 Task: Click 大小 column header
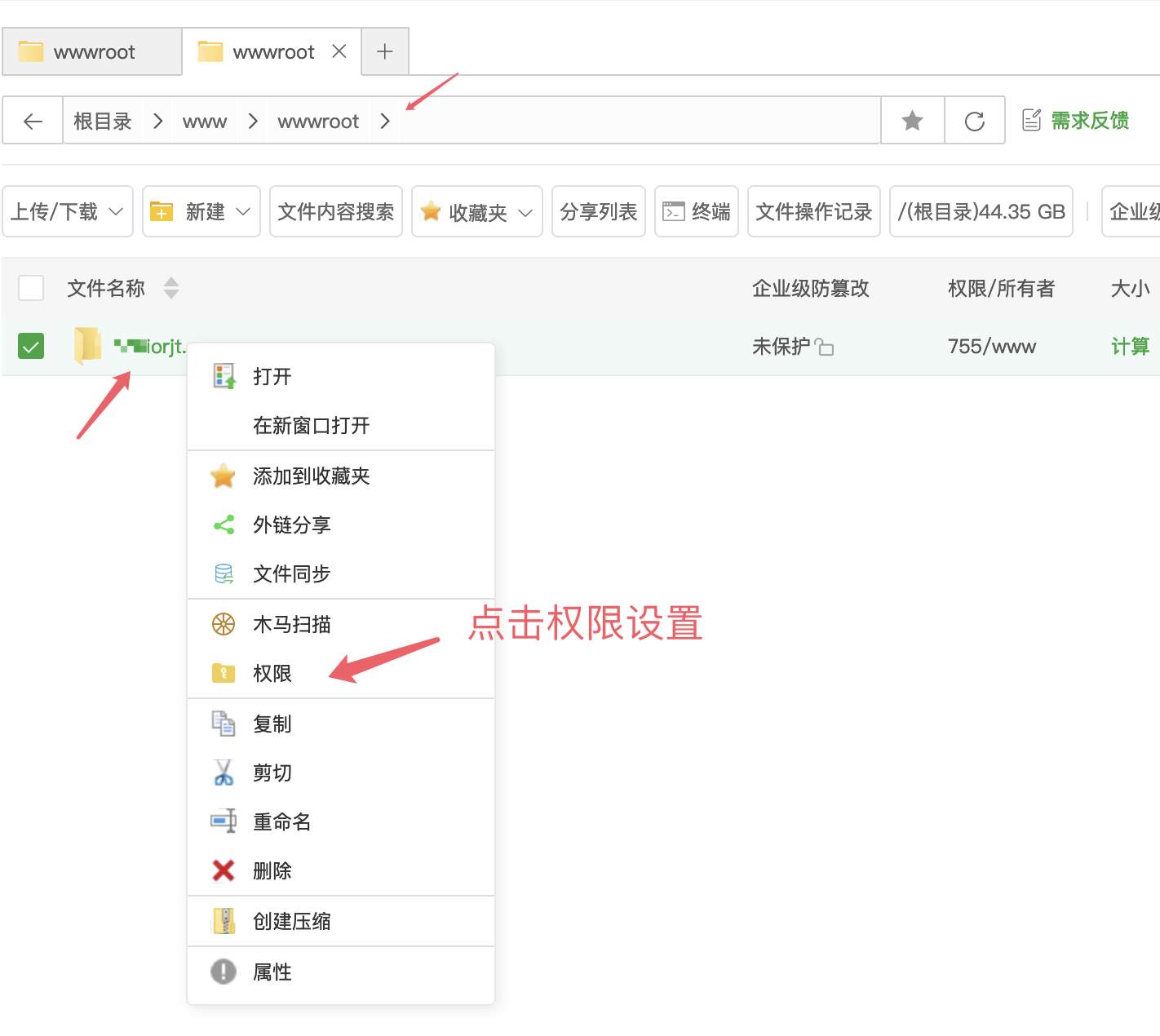click(1130, 288)
